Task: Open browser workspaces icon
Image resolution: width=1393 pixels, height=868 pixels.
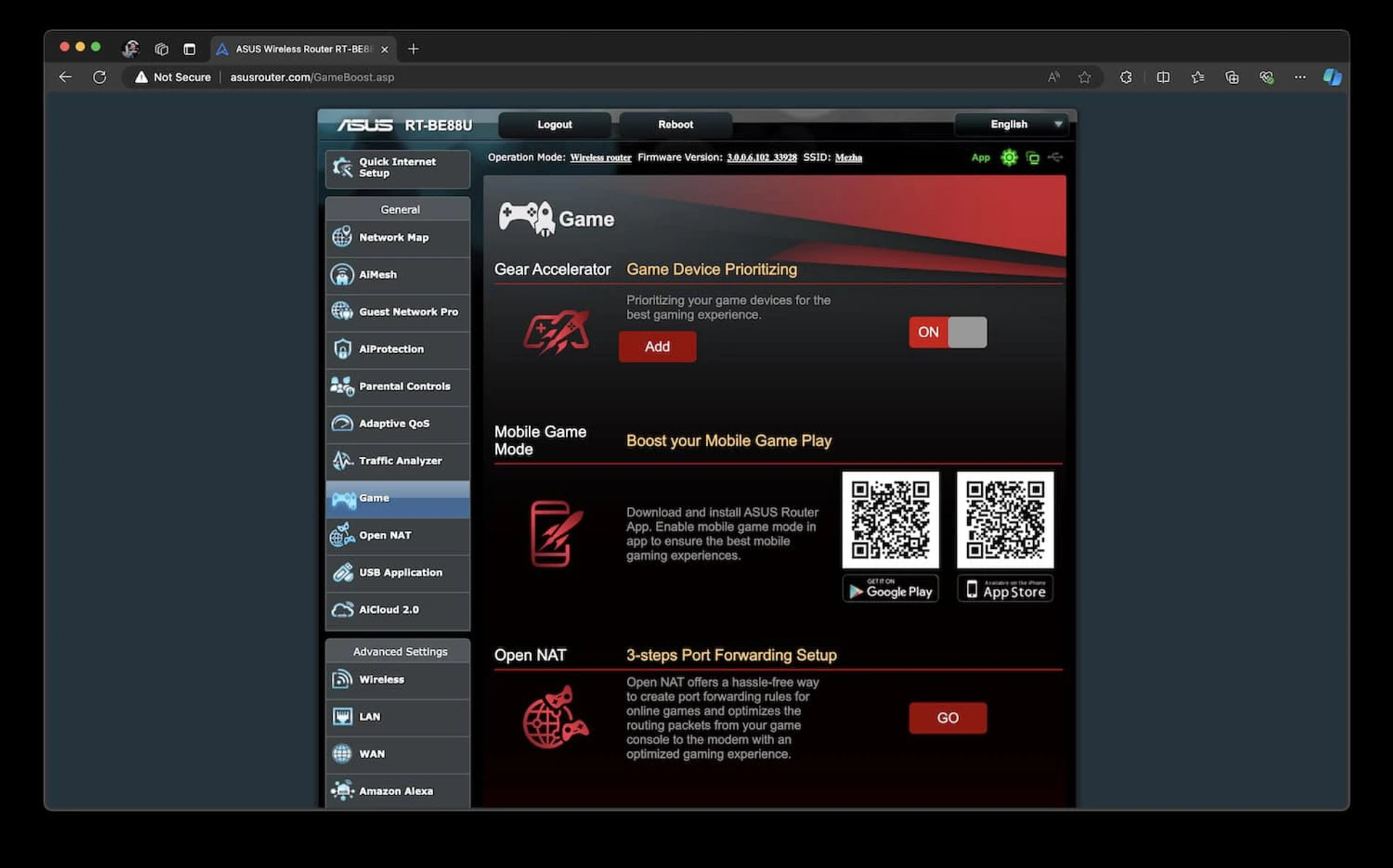Action: click(161, 49)
